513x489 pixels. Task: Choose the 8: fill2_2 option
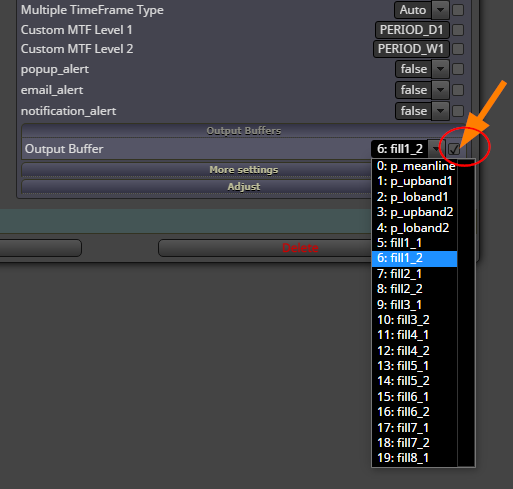coord(414,289)
